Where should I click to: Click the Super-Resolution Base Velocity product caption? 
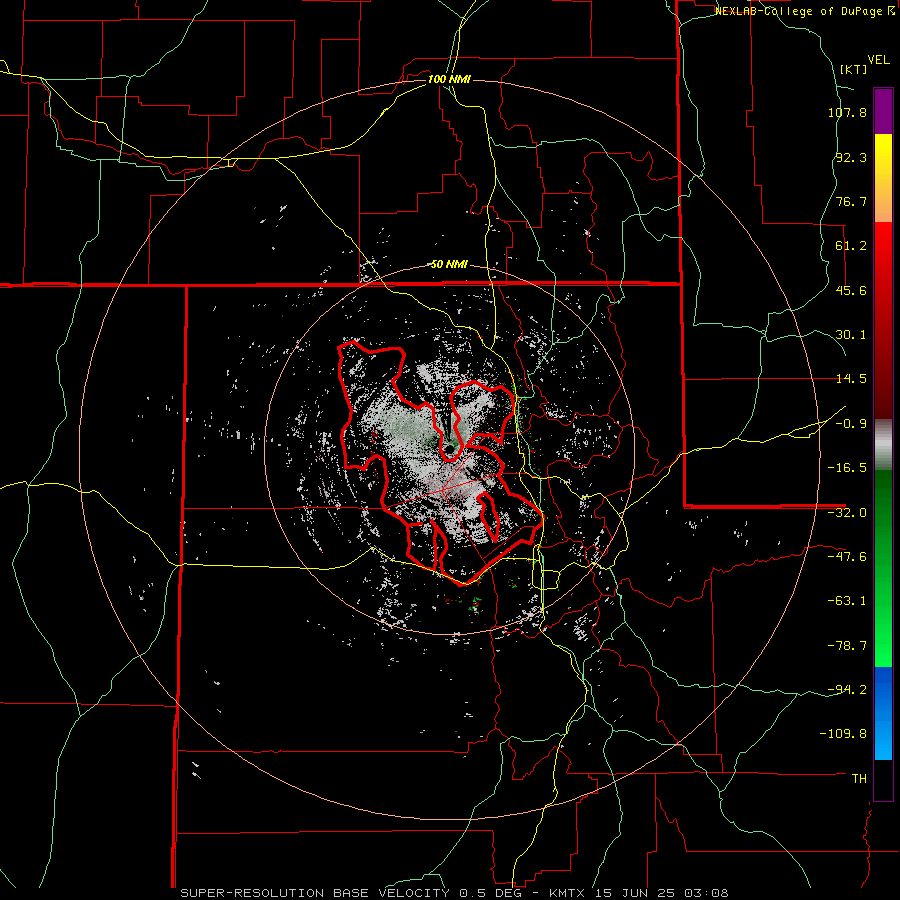click(454, 893)
